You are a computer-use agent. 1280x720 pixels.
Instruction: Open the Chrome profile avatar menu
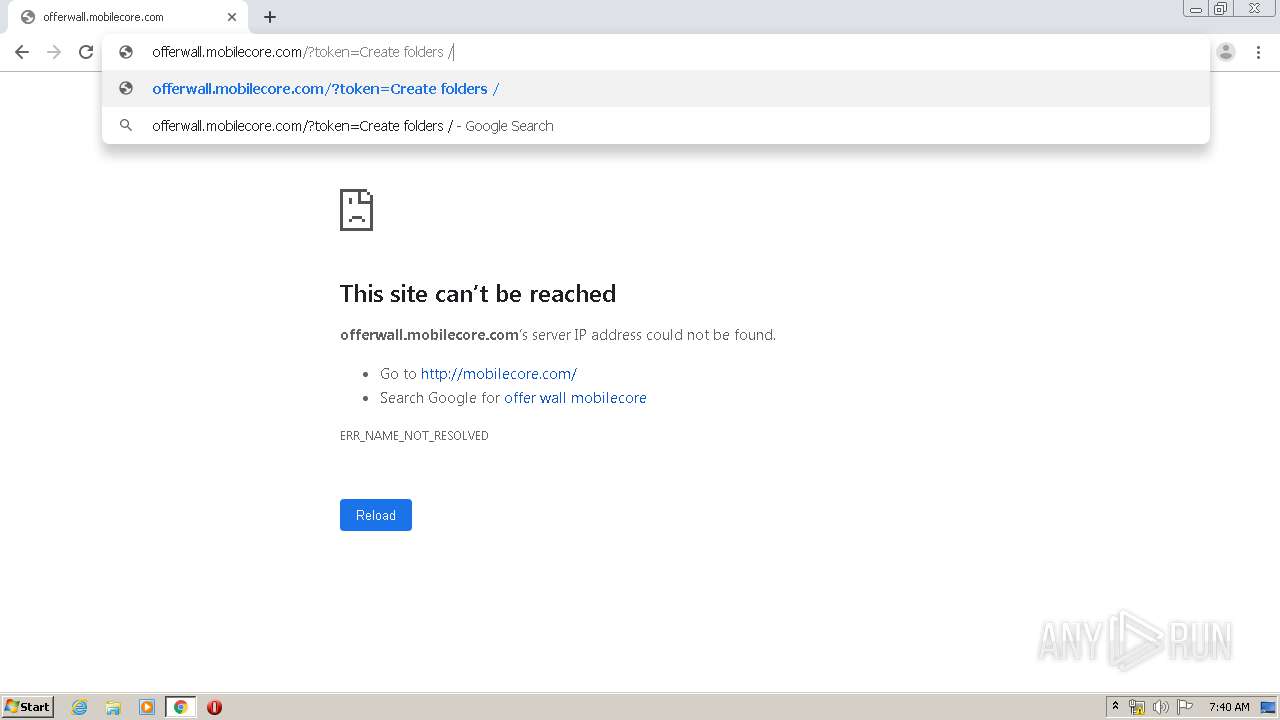click(x=1226, y=52)
